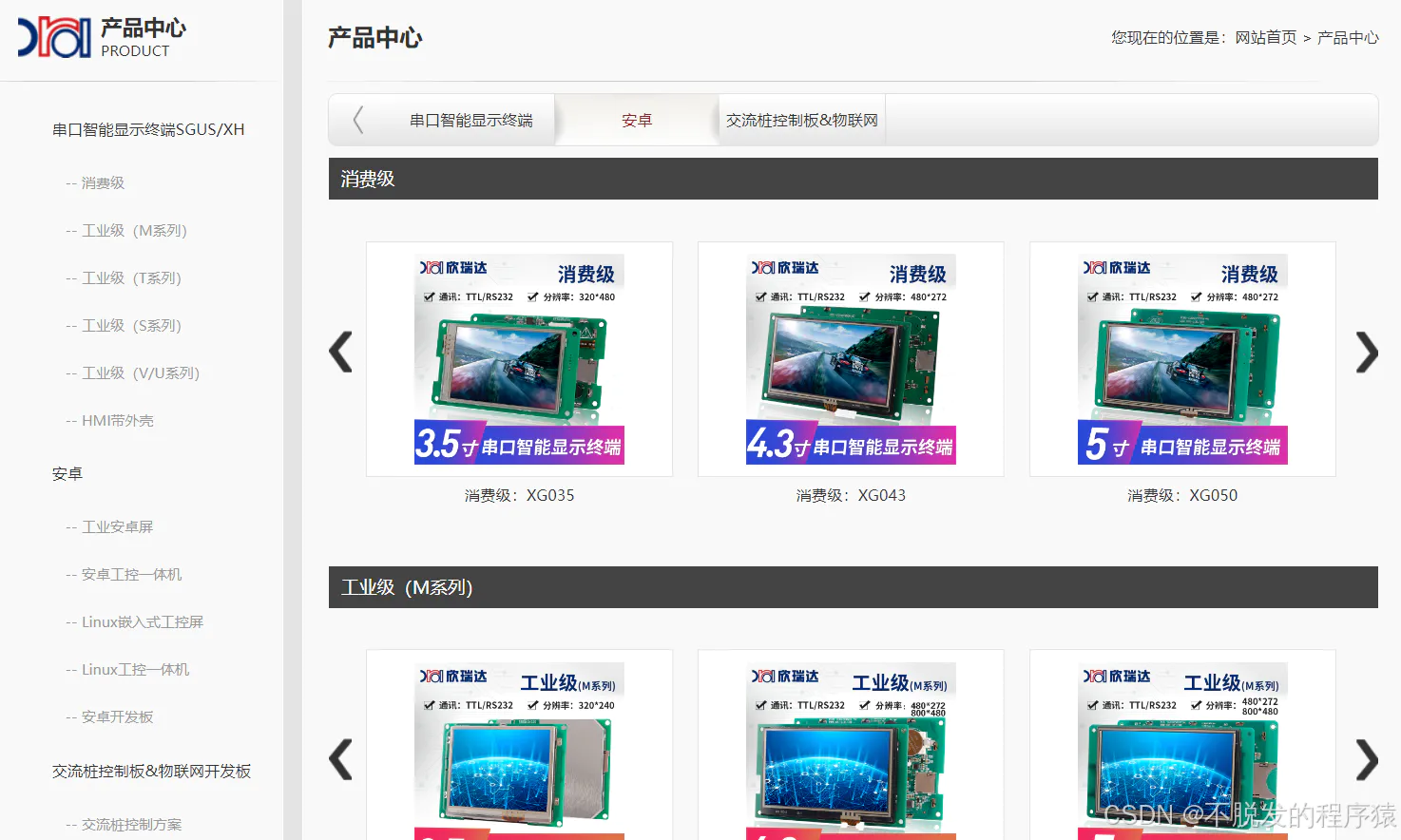Select 交流桩控制方案 in the sidebar
1401x840 pixels.
tap(131, 824)
